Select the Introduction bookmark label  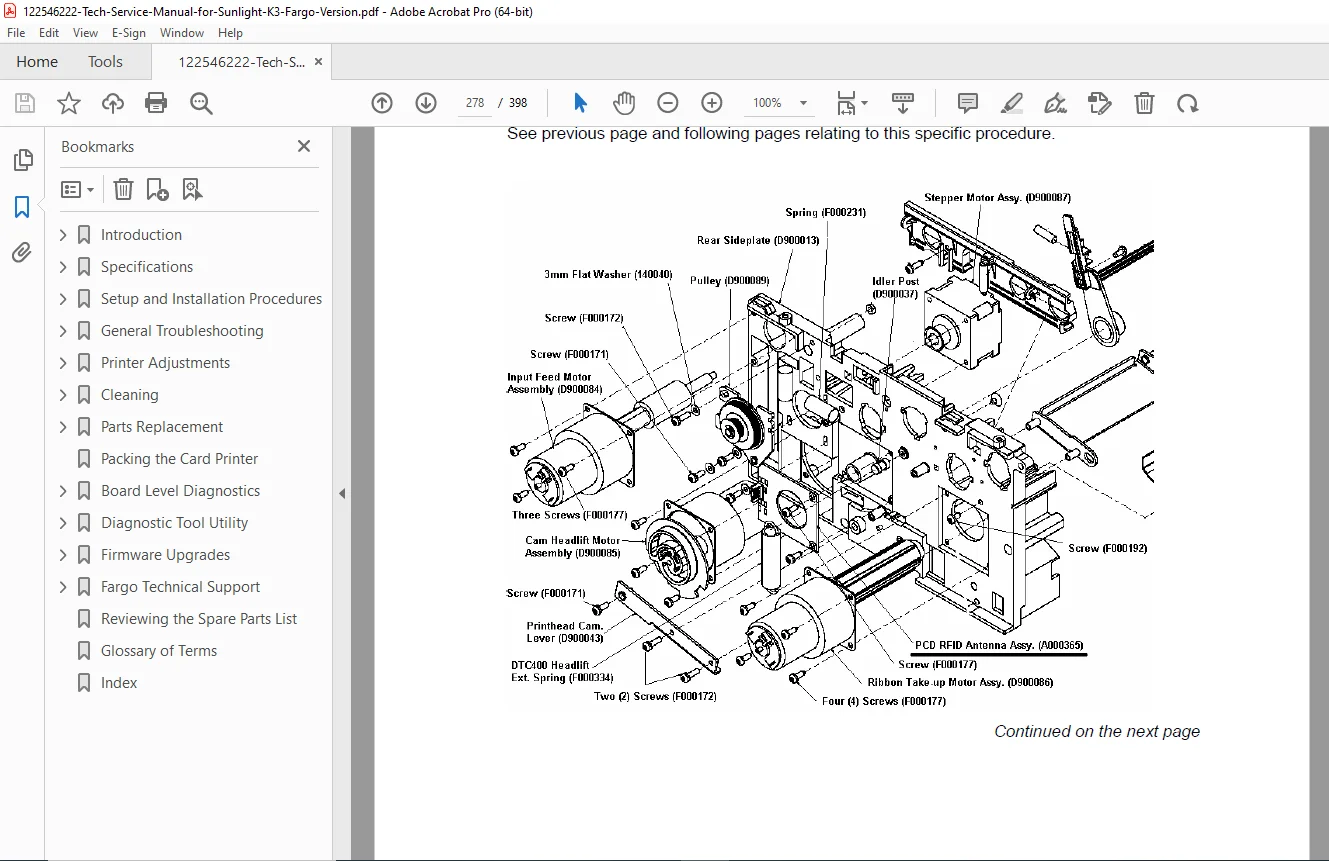click(x=141, y=235)
